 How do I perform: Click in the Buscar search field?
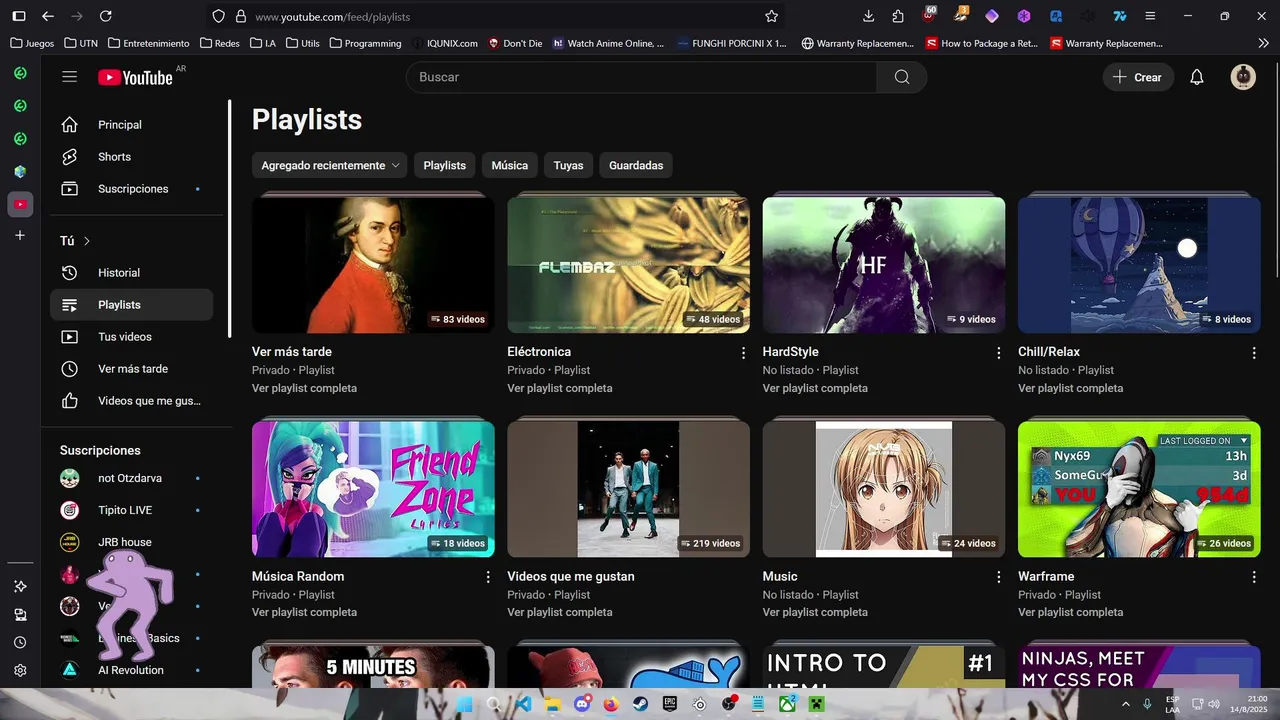click(641, 77)
